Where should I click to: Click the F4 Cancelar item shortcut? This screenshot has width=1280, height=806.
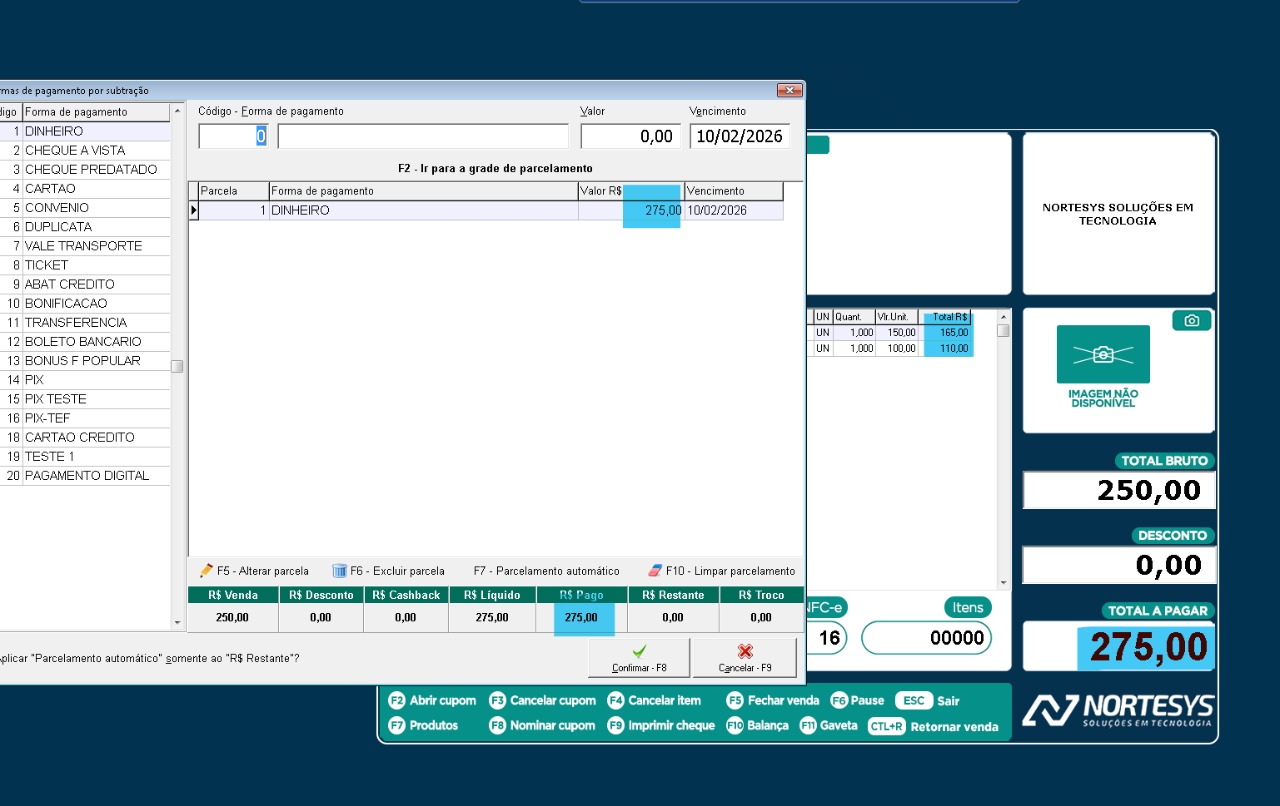click(654, 701)
